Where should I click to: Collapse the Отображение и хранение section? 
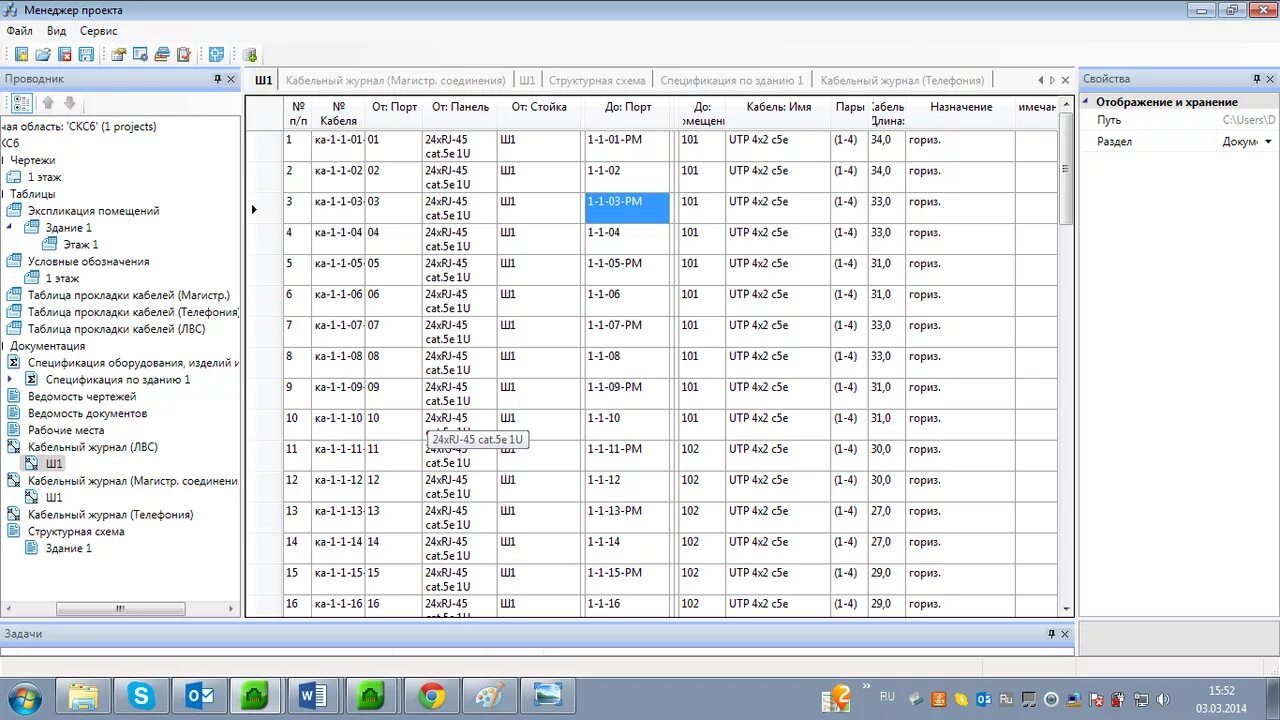click(x=1087, y=102)
